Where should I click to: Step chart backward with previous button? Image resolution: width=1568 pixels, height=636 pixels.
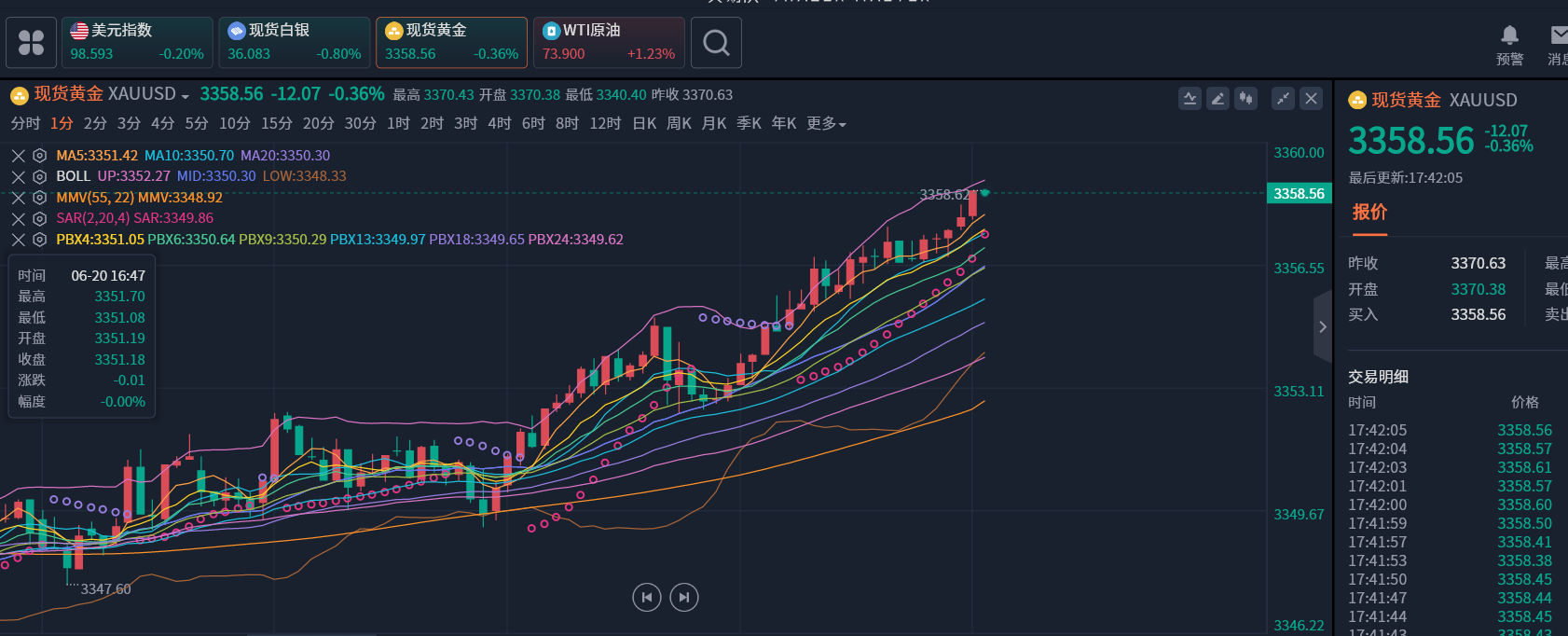(647, 597)
